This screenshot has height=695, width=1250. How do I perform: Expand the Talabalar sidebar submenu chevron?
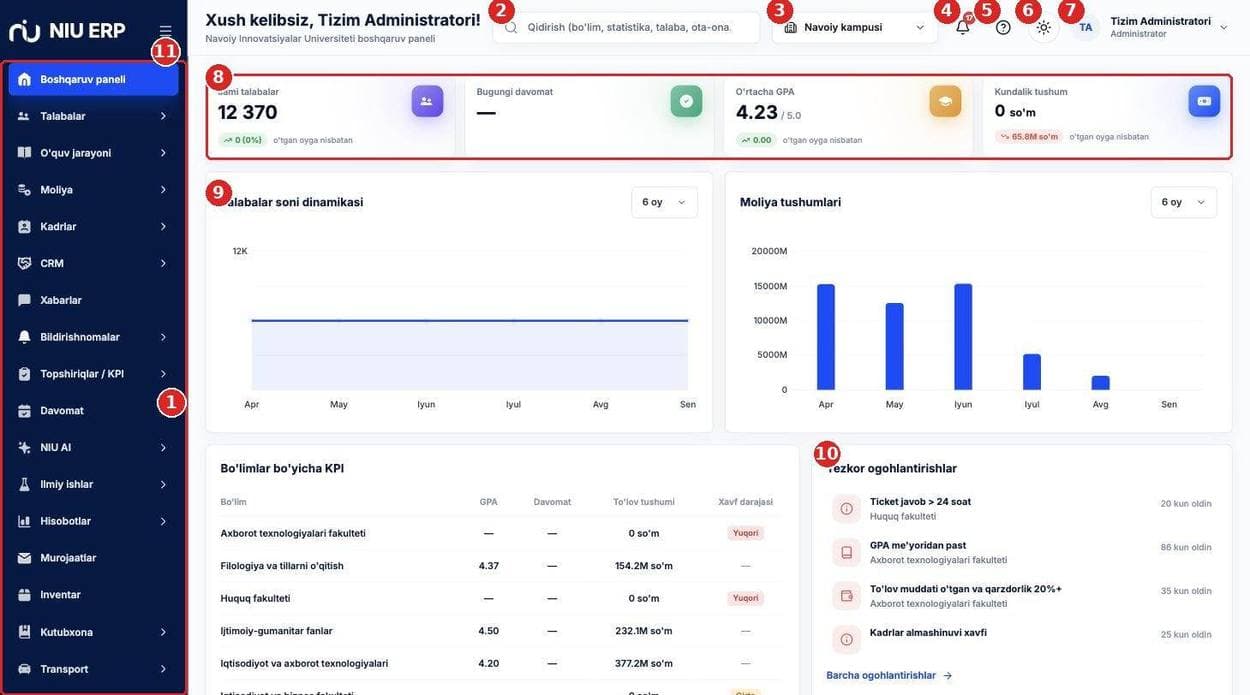(x=163, y=116)
